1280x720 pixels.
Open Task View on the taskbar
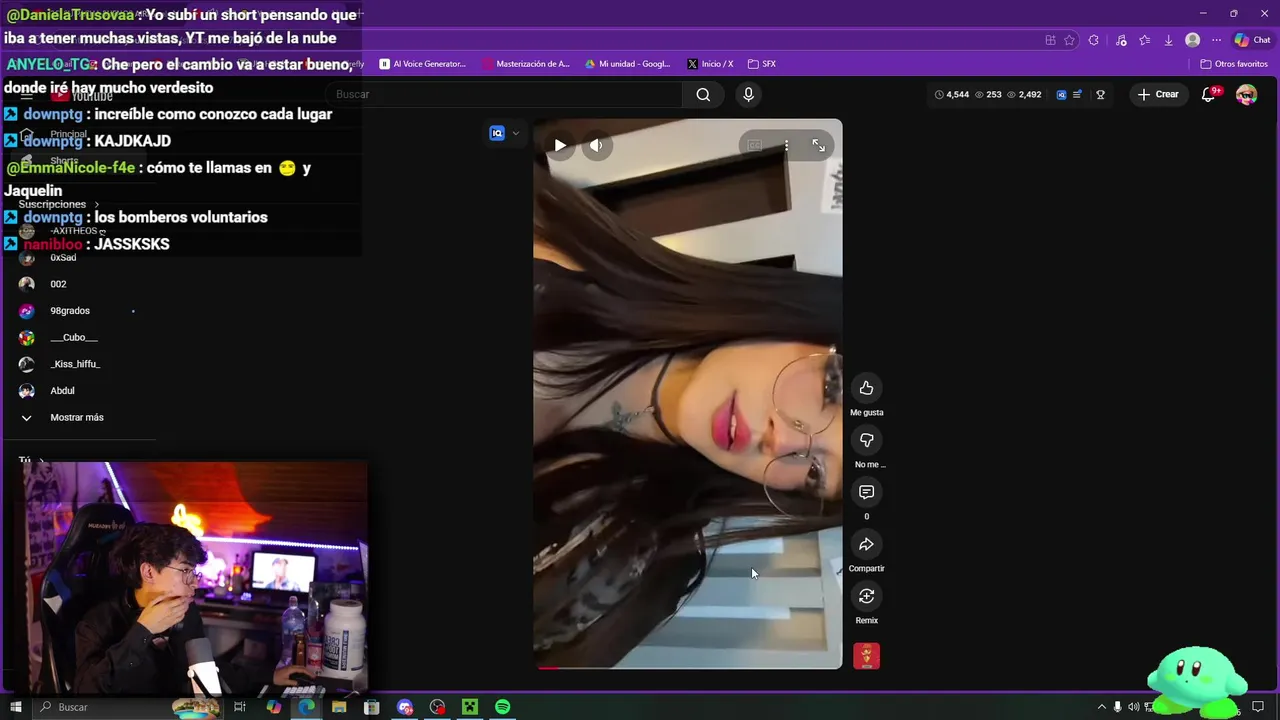tap(240, 707)
